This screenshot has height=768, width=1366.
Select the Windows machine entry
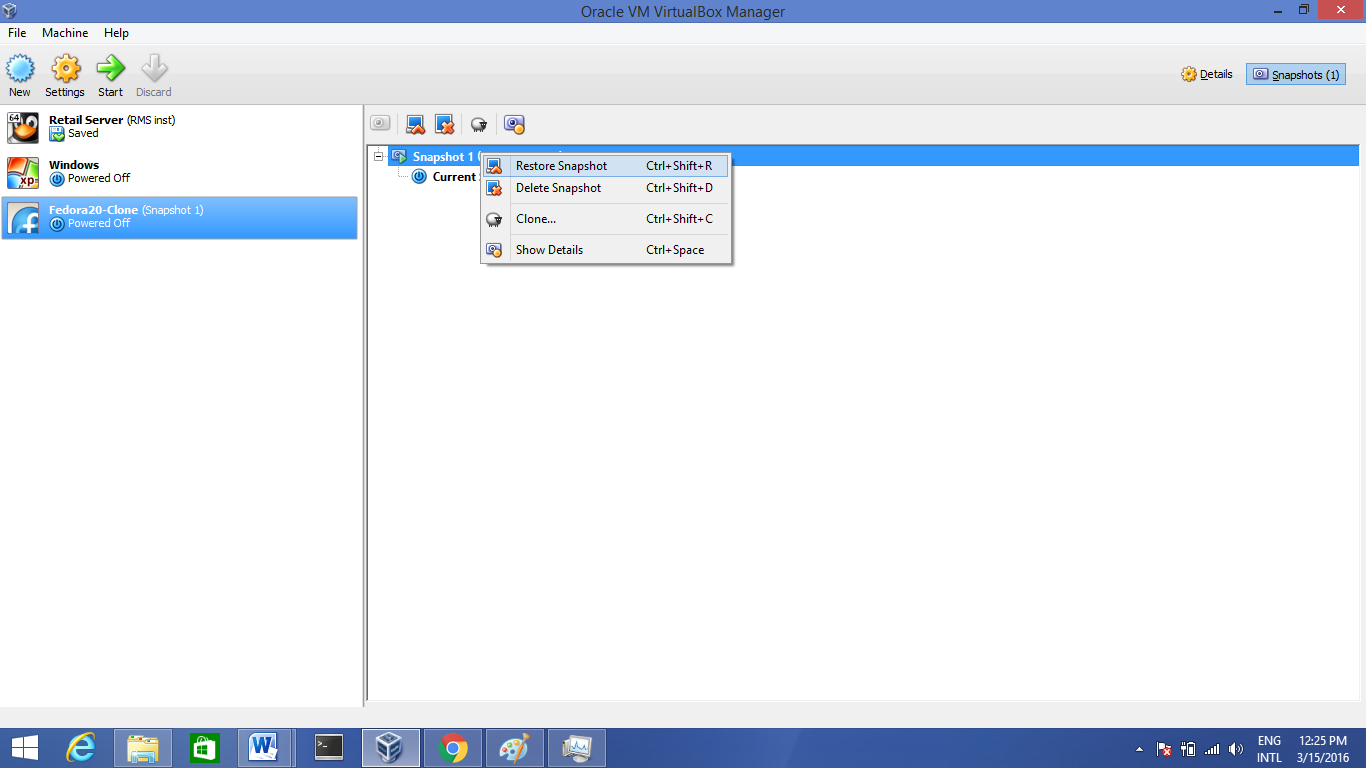click(x=179, y=172)
